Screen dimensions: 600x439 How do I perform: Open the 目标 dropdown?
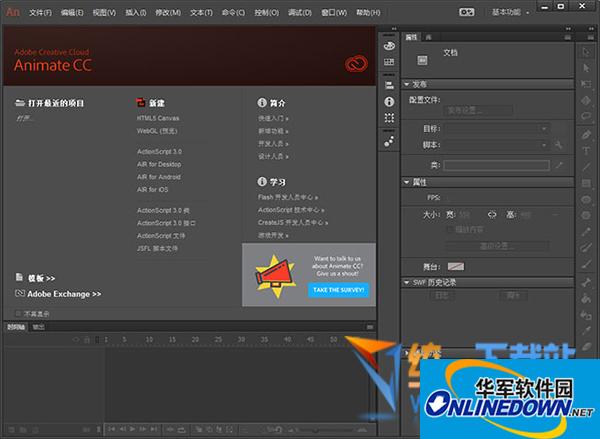tap(497, 129)
